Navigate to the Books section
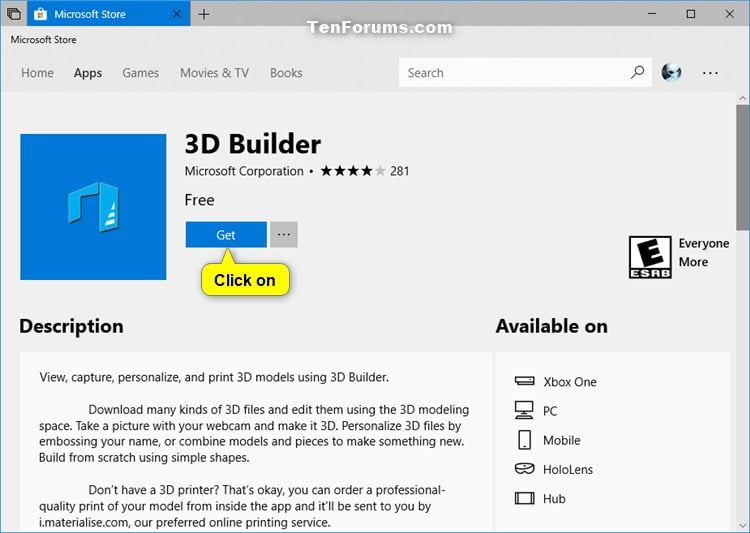The width and height of the screenshot is (750, 533). click(x=286, y=73)
